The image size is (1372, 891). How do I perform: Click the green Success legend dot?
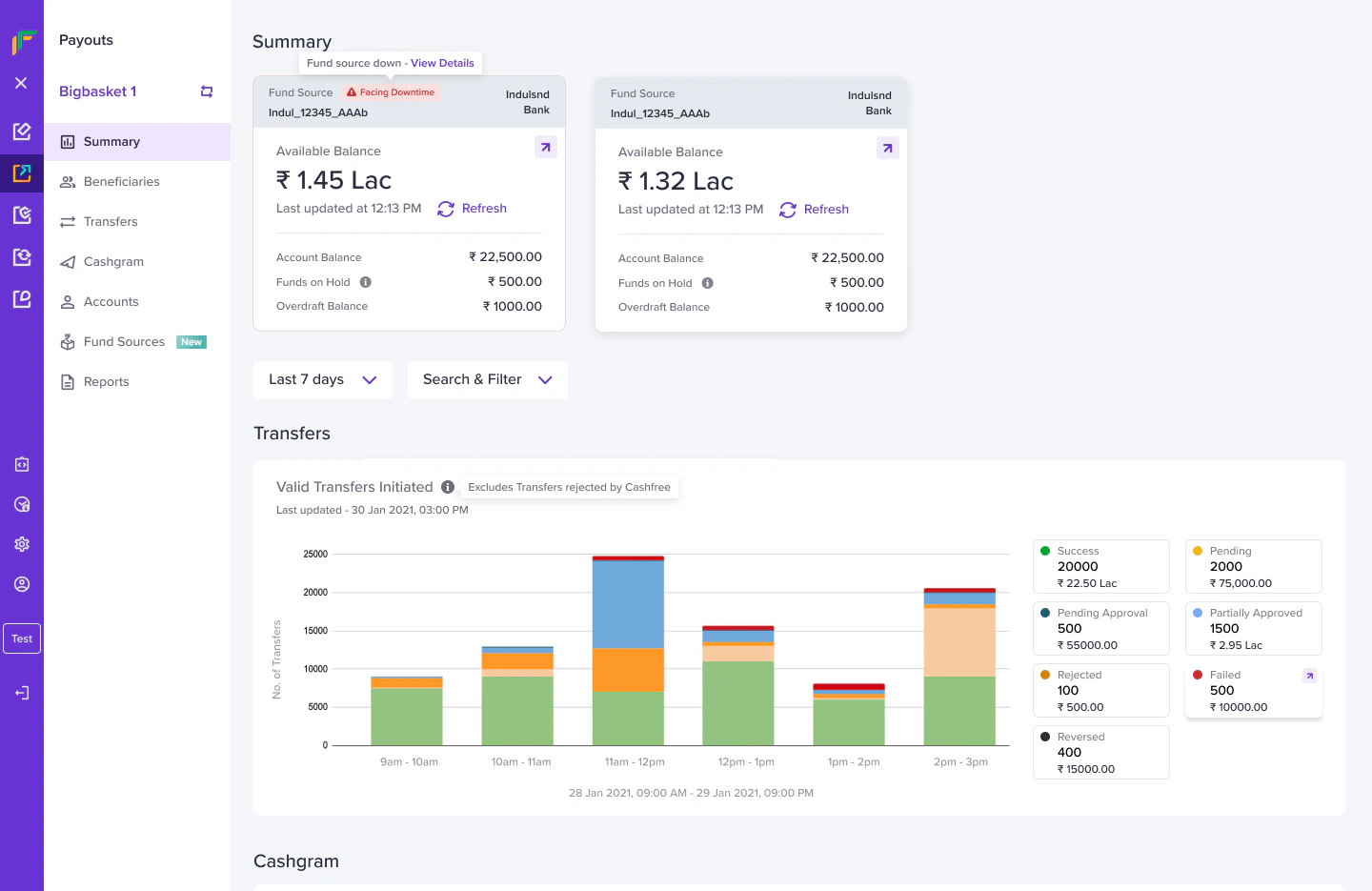(1045, 551)
